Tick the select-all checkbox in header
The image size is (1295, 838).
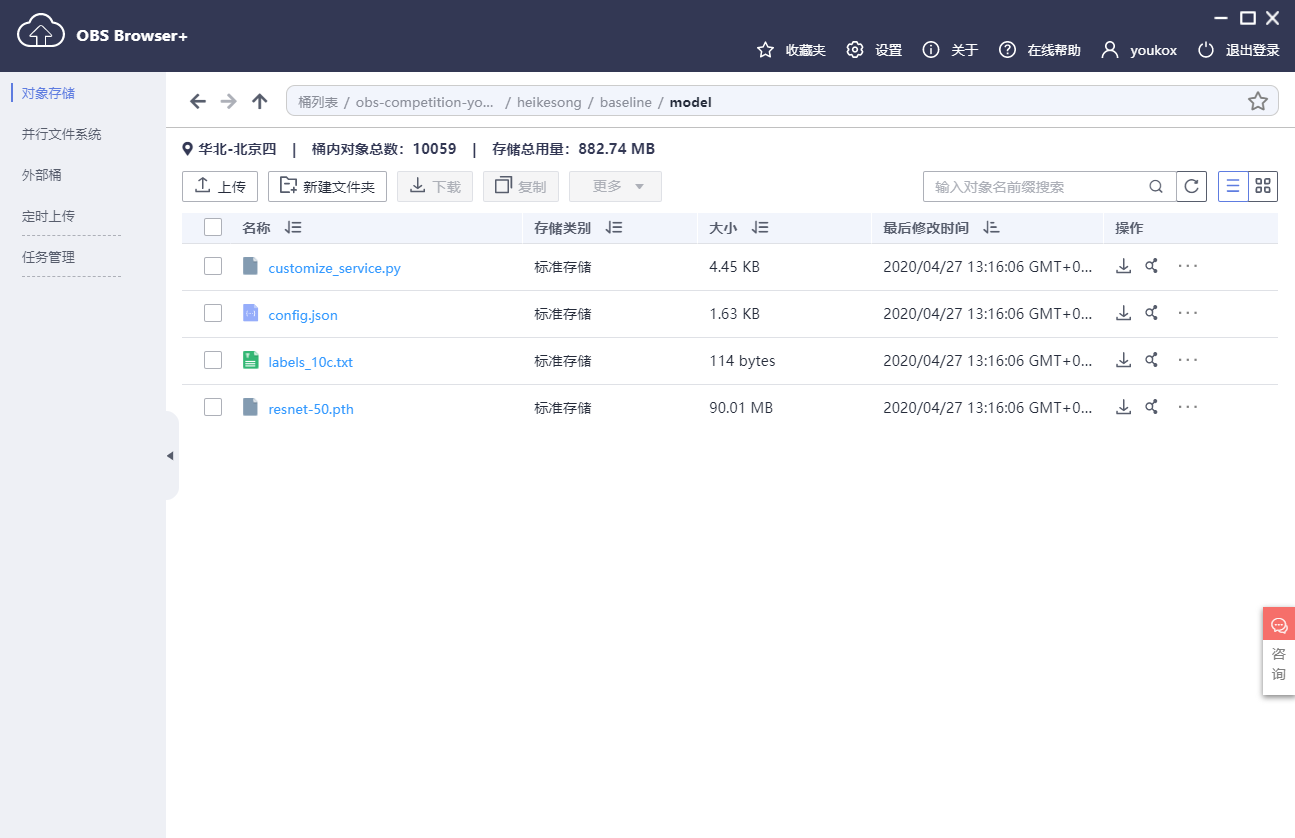pyautogui.click(x=213, y=227)
